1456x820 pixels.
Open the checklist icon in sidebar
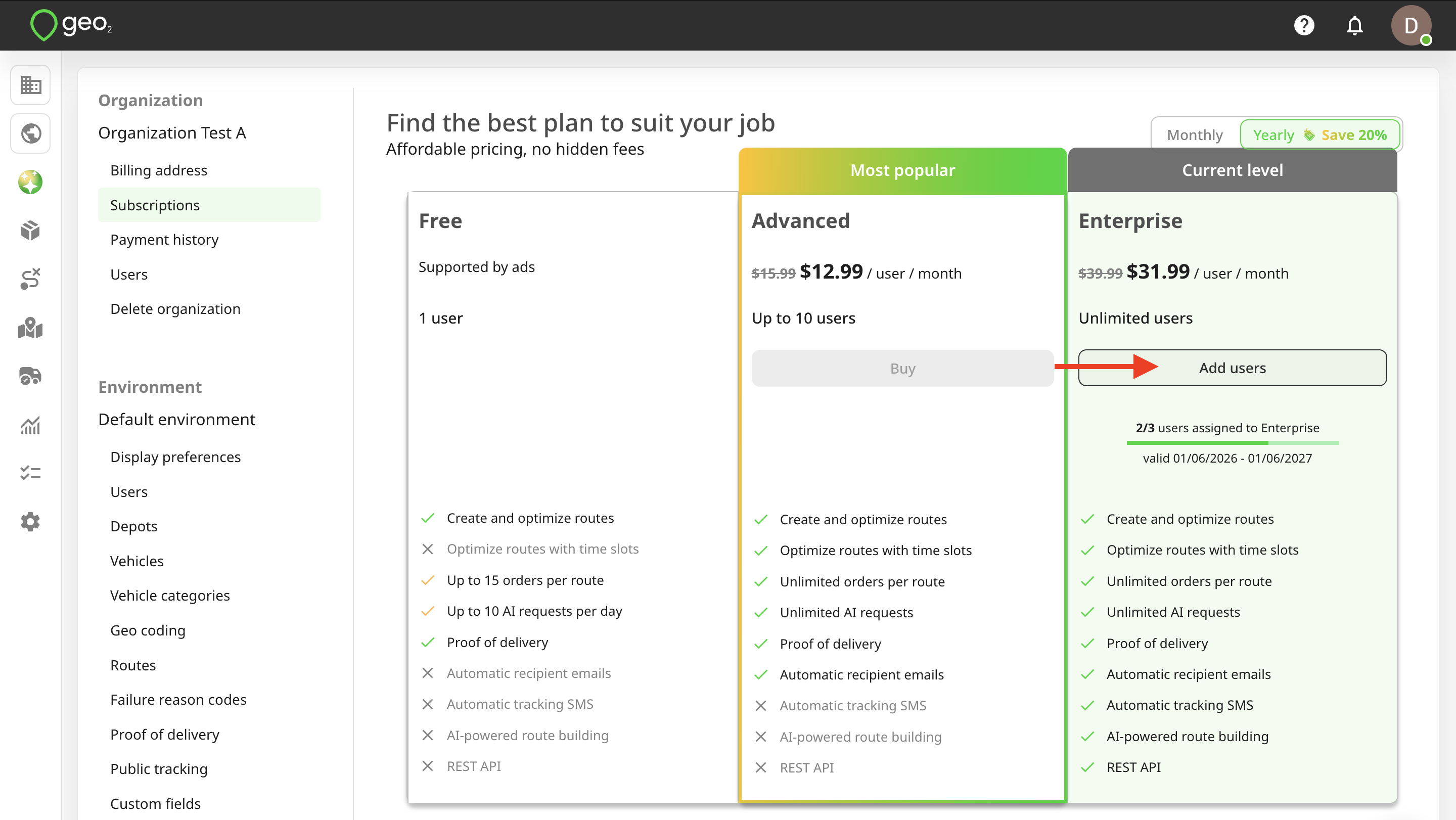click(x=30, y=473)
